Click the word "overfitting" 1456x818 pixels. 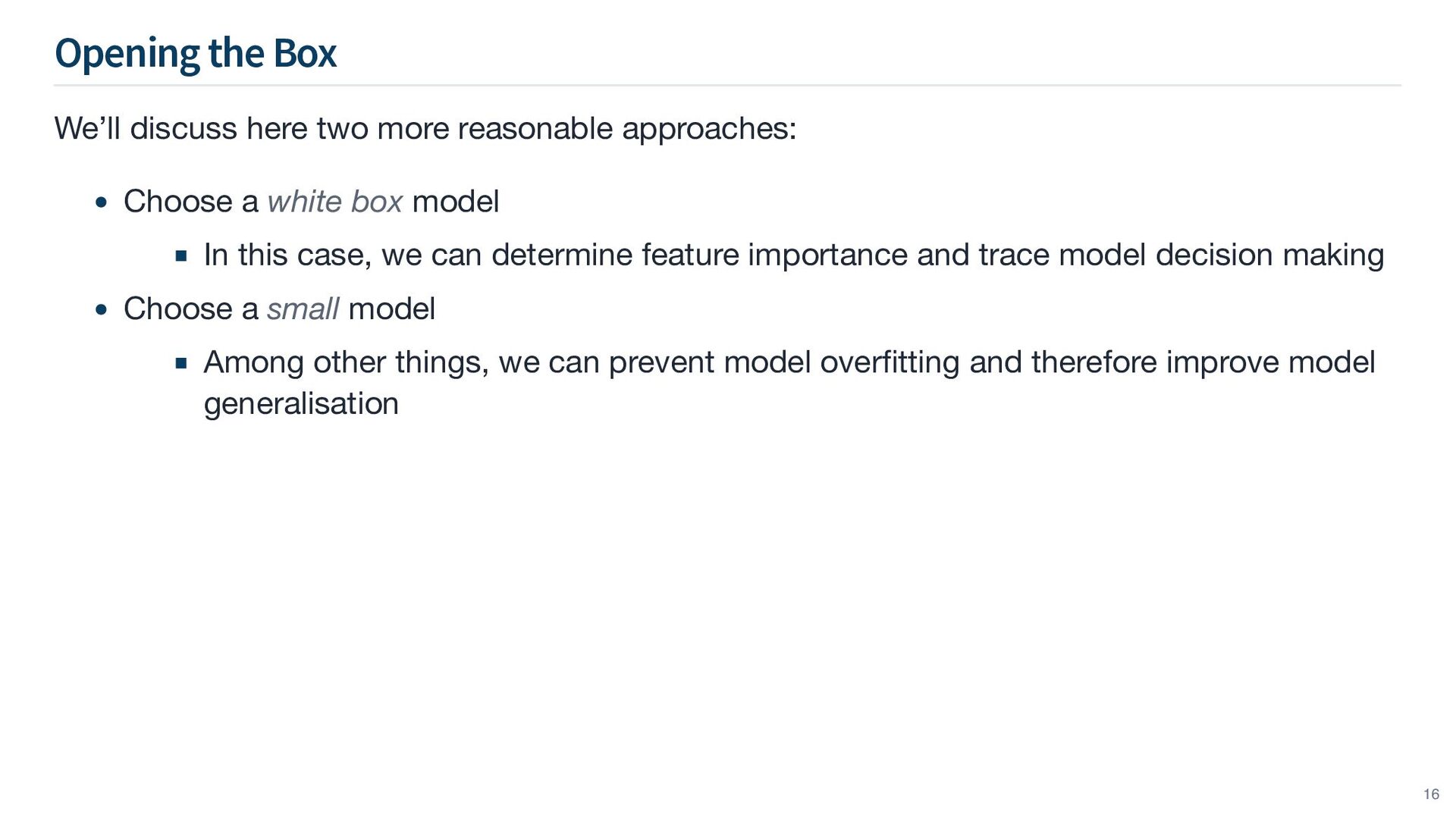click(890, 362)
